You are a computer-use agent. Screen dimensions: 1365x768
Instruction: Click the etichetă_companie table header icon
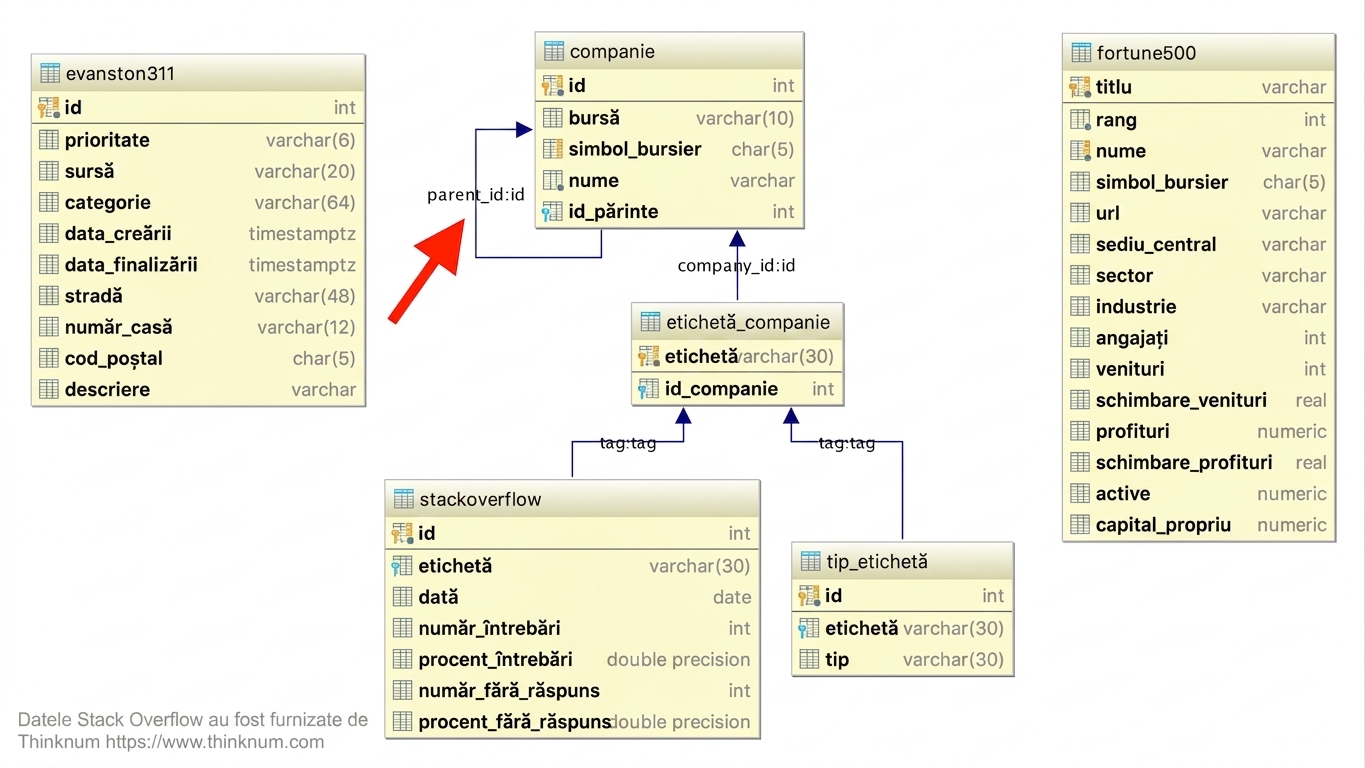point(650,322)
